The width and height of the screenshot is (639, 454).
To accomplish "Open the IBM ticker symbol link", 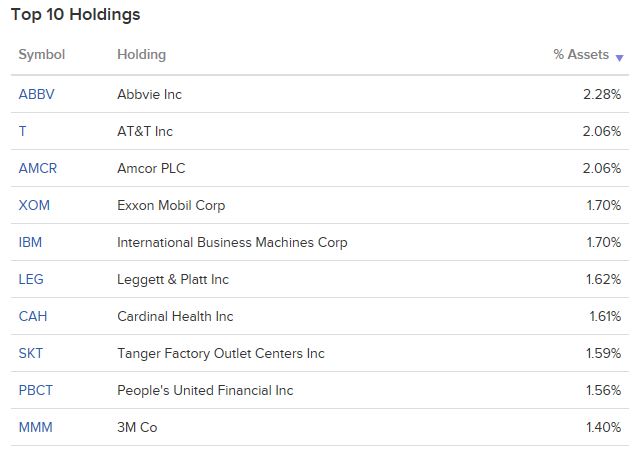I will (30, 242).
